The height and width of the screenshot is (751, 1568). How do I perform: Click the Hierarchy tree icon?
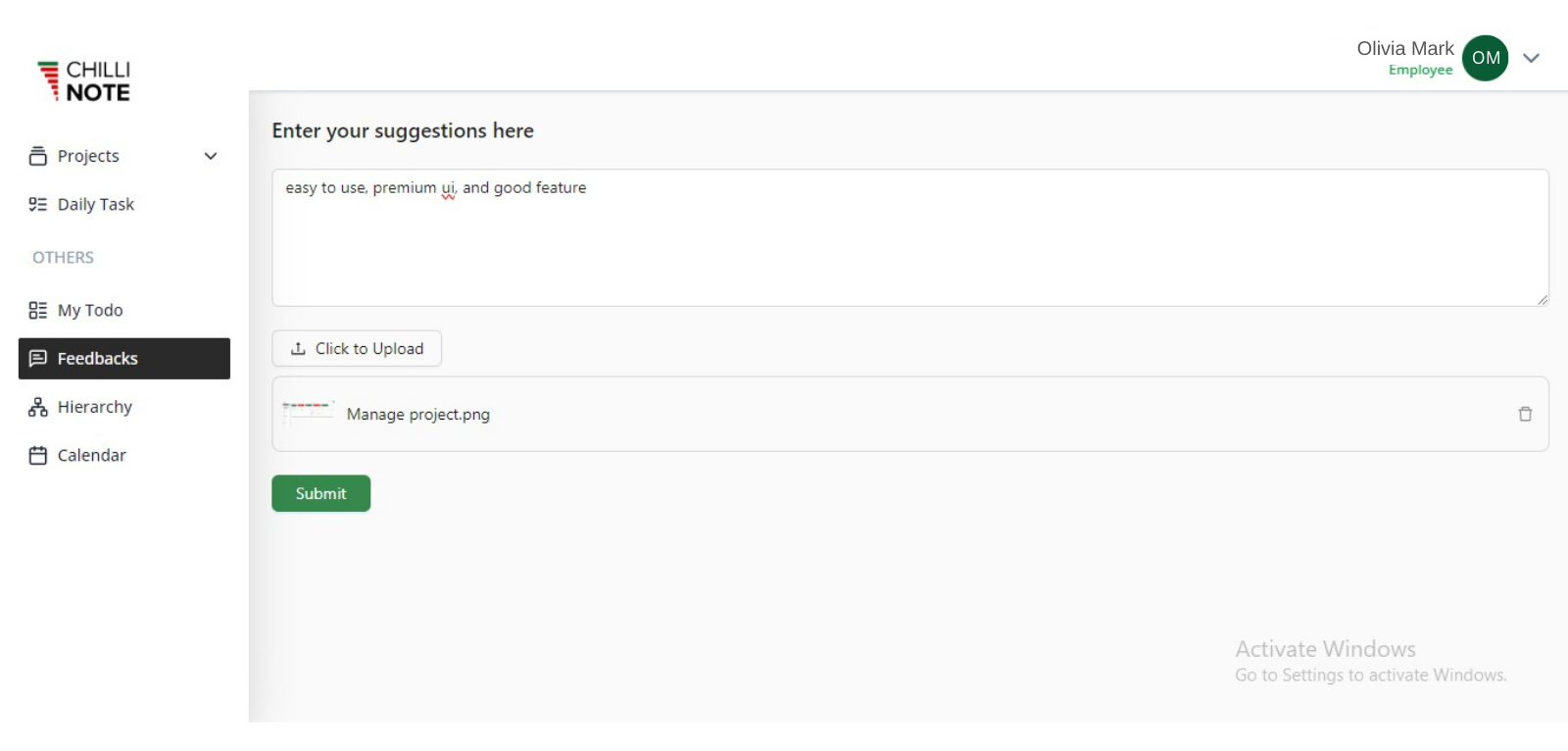pyautogui.click(x=38, y=407)
